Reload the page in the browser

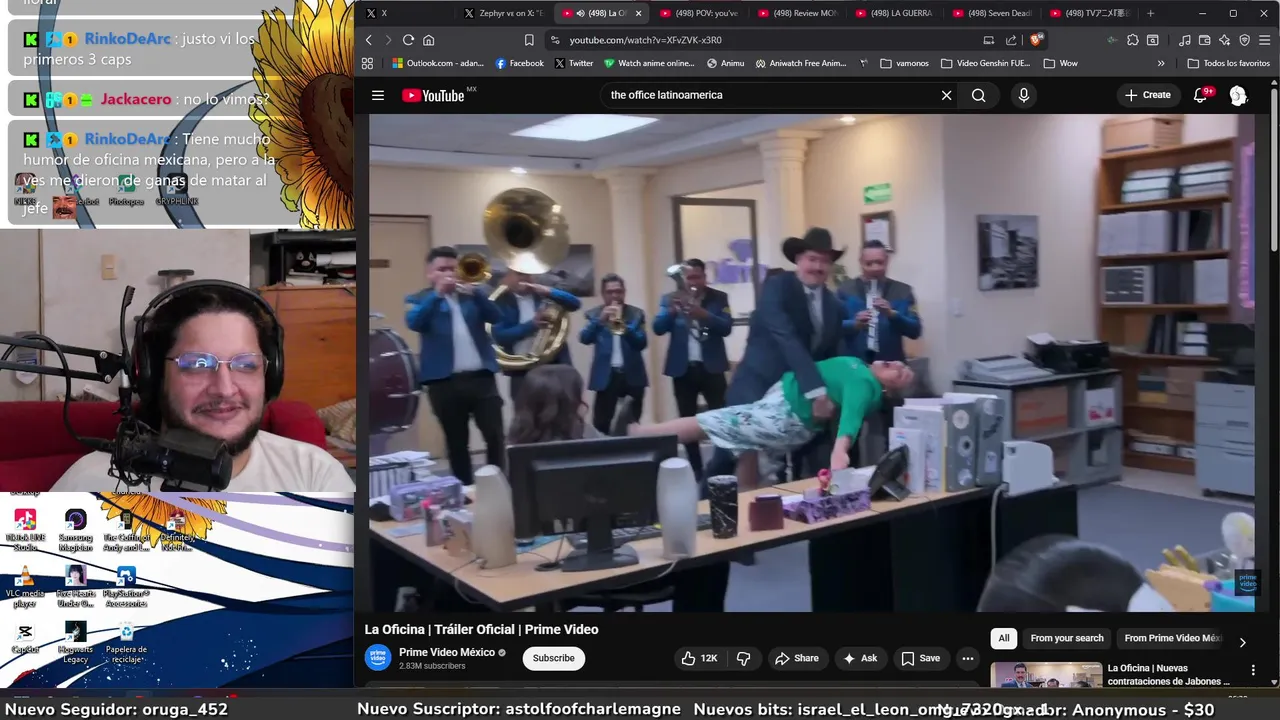408,40
